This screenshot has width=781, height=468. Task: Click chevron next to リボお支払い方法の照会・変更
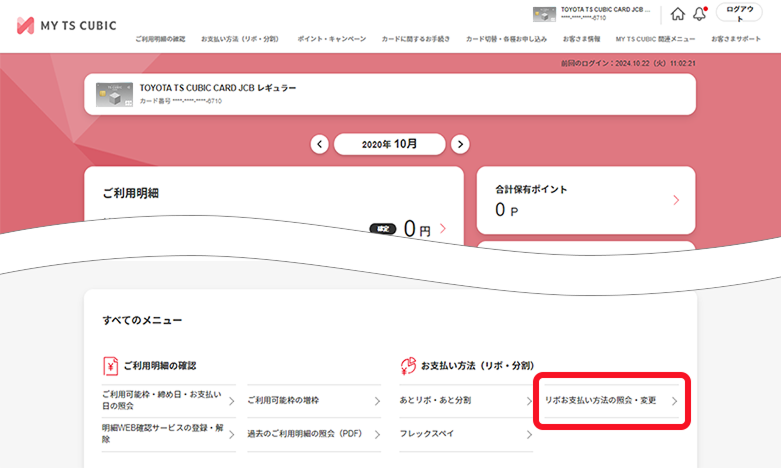click(x=674, y=401)
